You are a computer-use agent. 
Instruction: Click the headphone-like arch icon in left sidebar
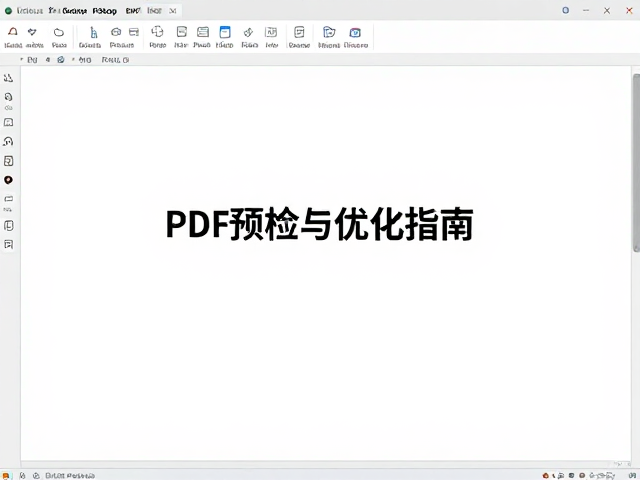tap(8, 141)
